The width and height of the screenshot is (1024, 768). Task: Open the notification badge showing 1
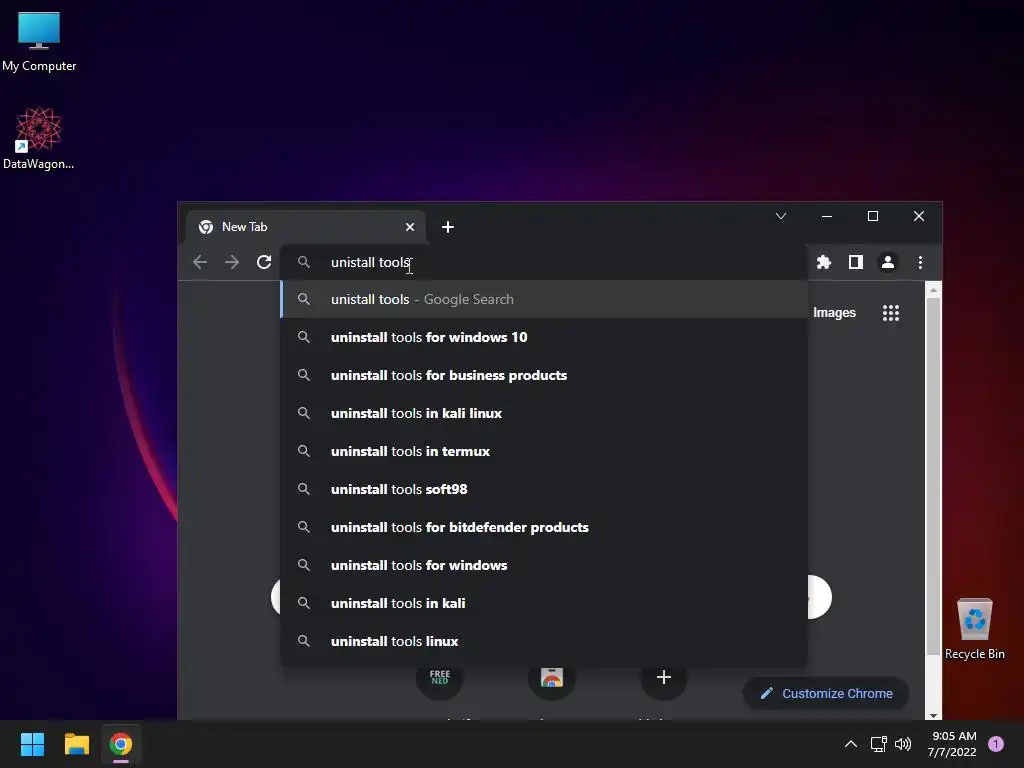pos(996,744)
